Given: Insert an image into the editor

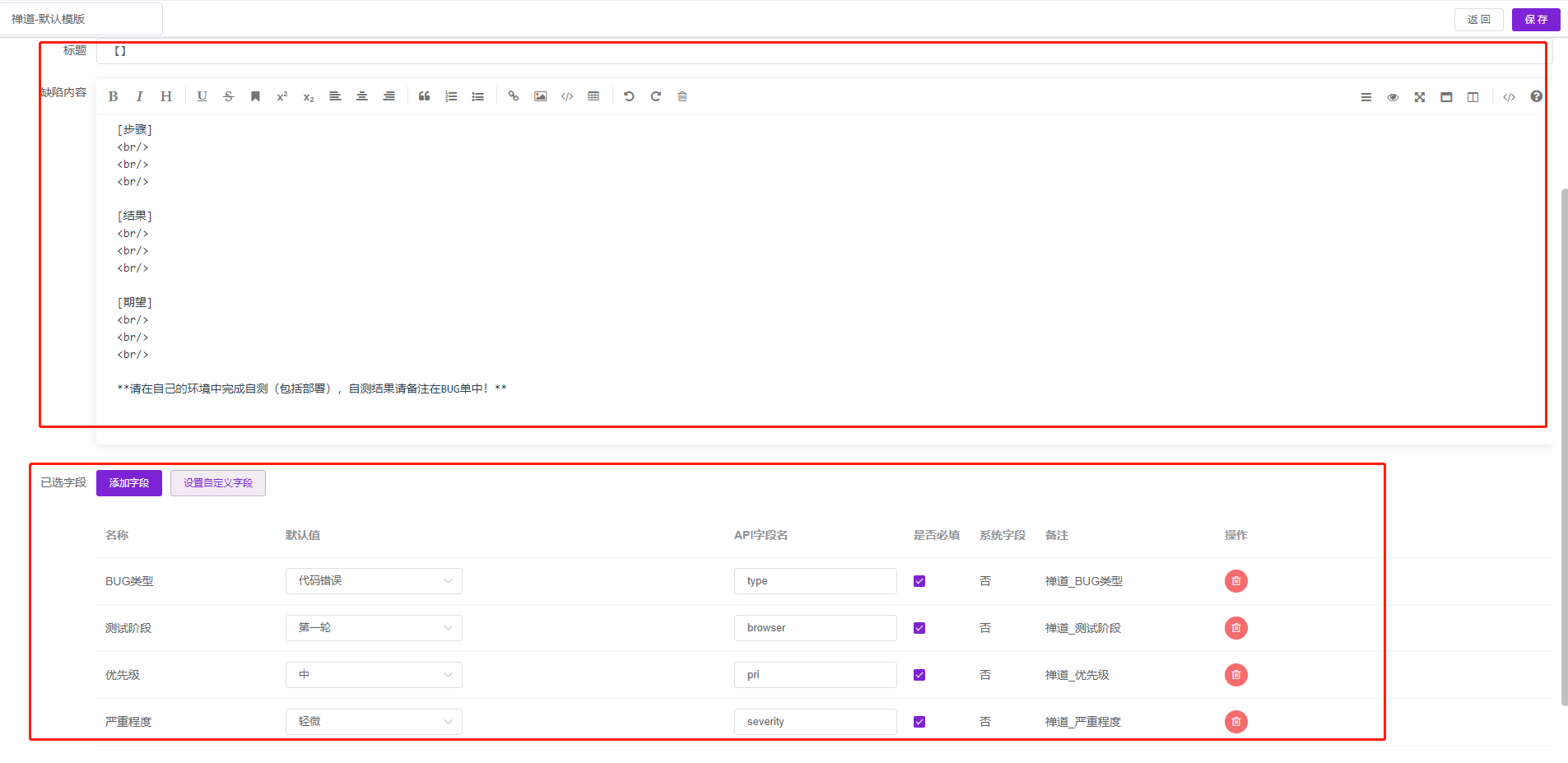Looking at the screenshot, I should point(540,96).
